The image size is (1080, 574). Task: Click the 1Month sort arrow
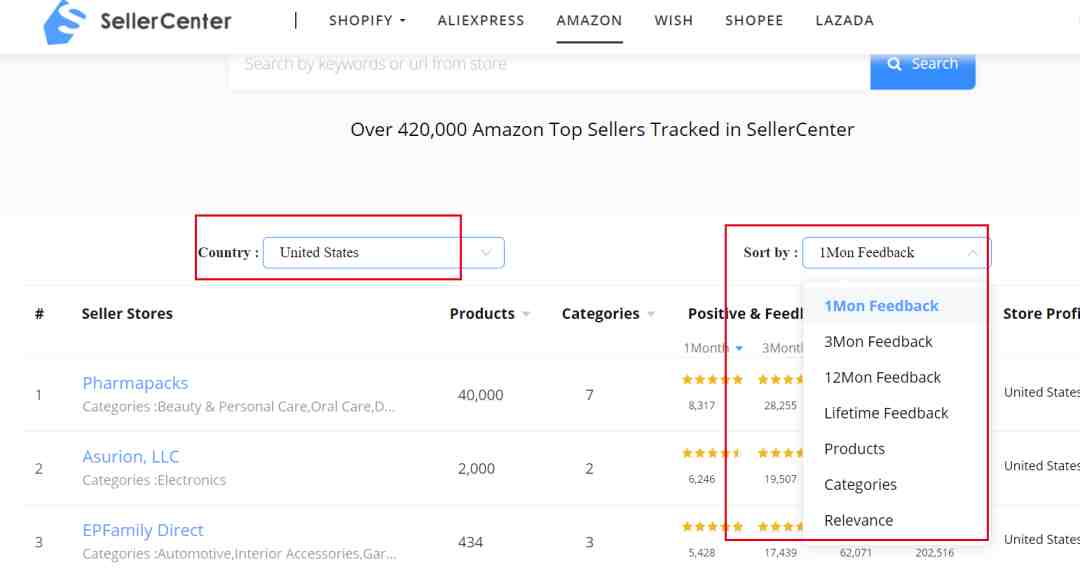tap(739, 349)
